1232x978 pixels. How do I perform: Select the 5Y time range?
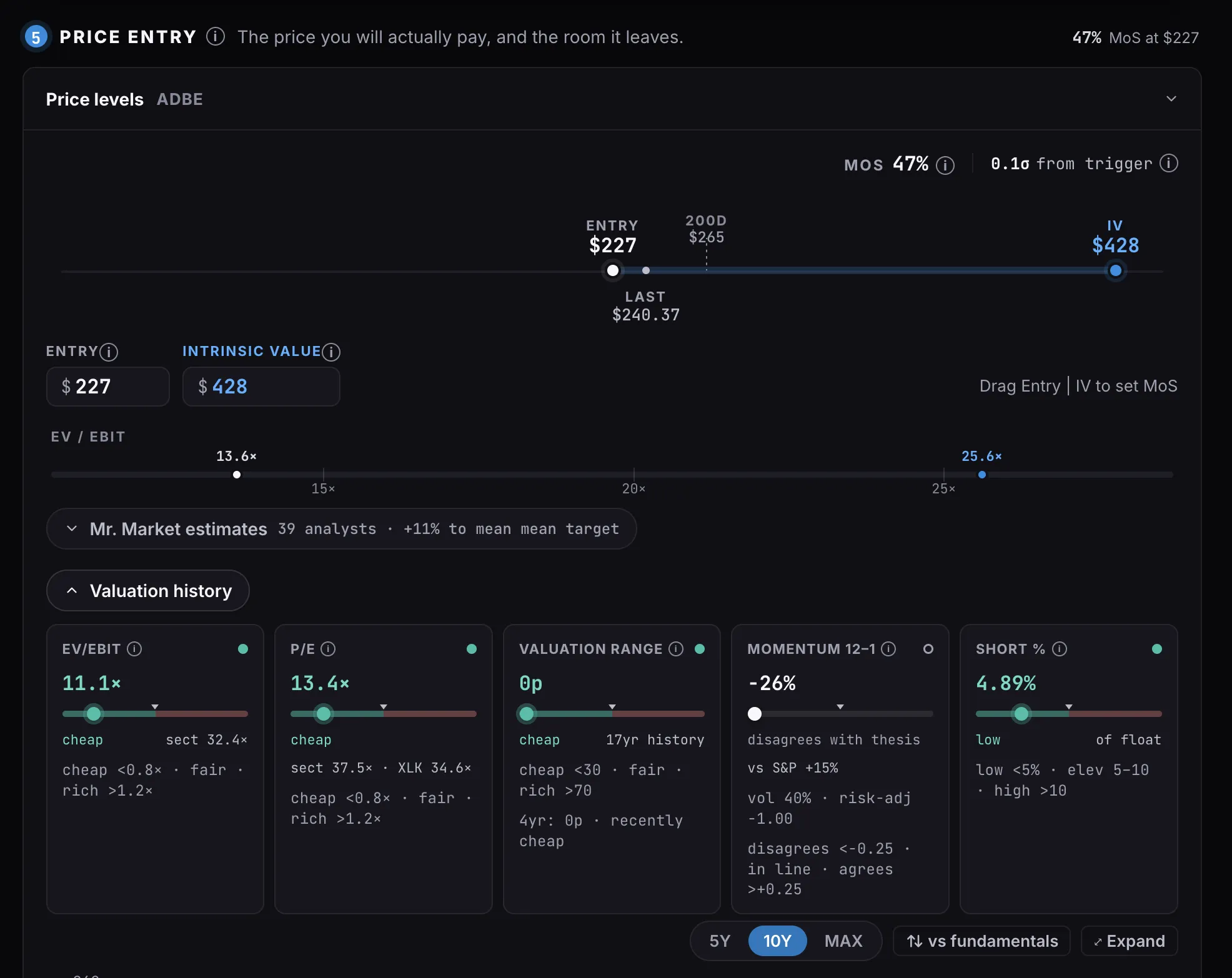[x=720, y=941]
